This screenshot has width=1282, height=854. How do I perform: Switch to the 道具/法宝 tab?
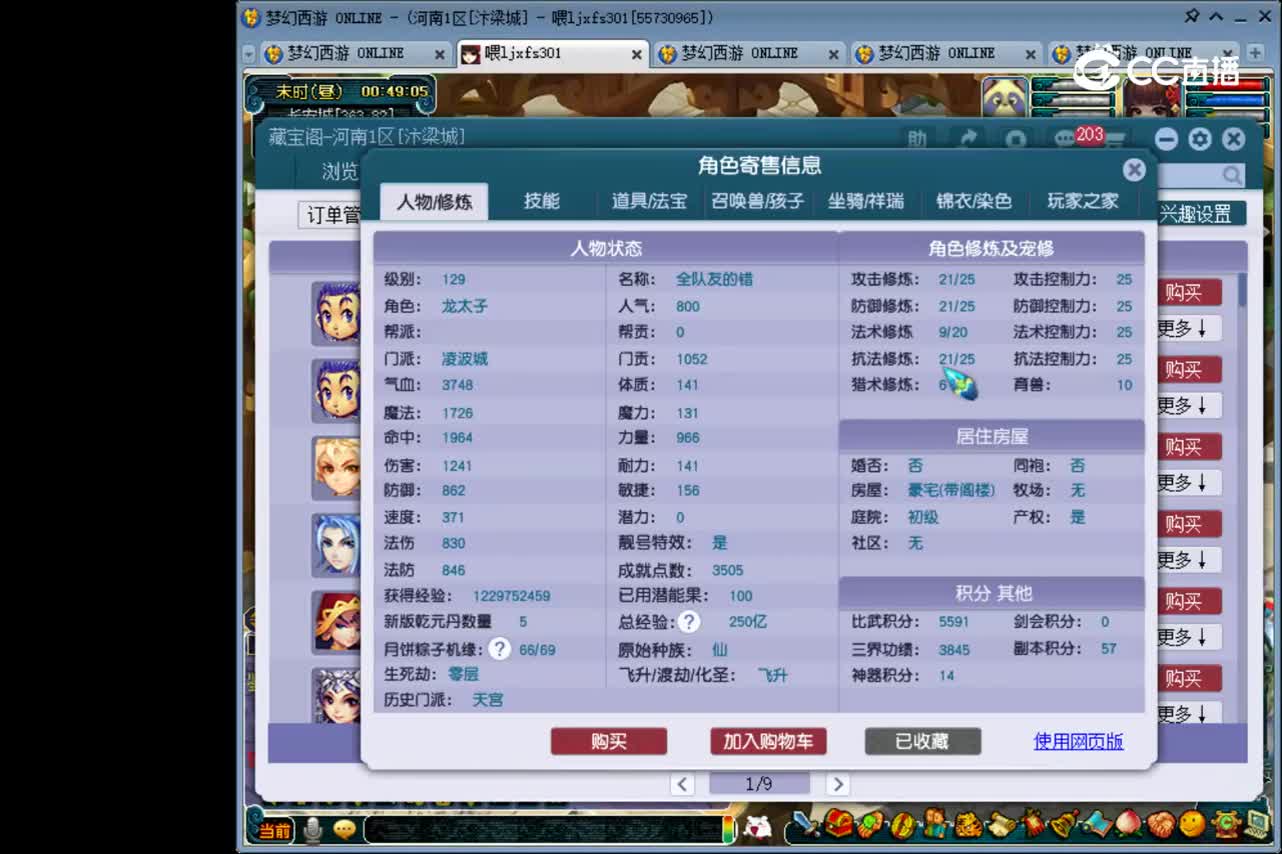click(x=649, y=201)
